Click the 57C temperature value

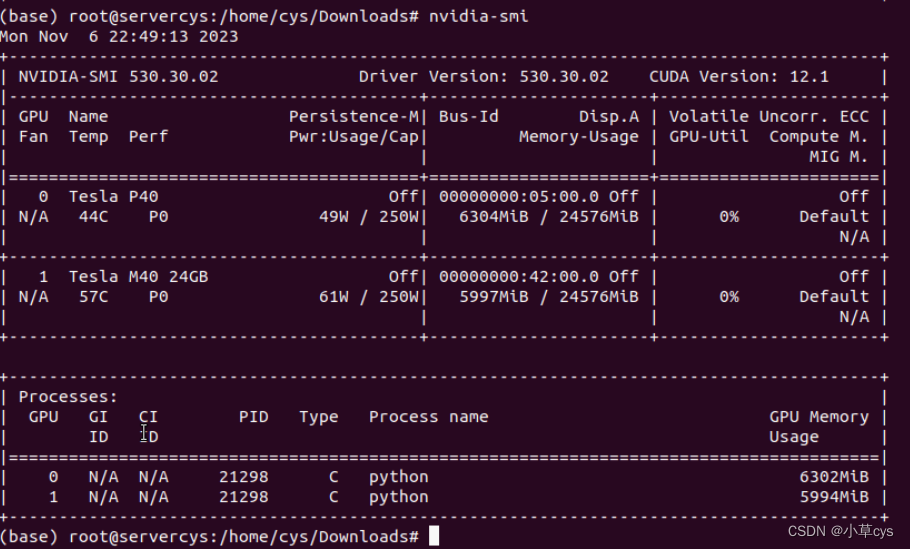[x=93, y=297]
